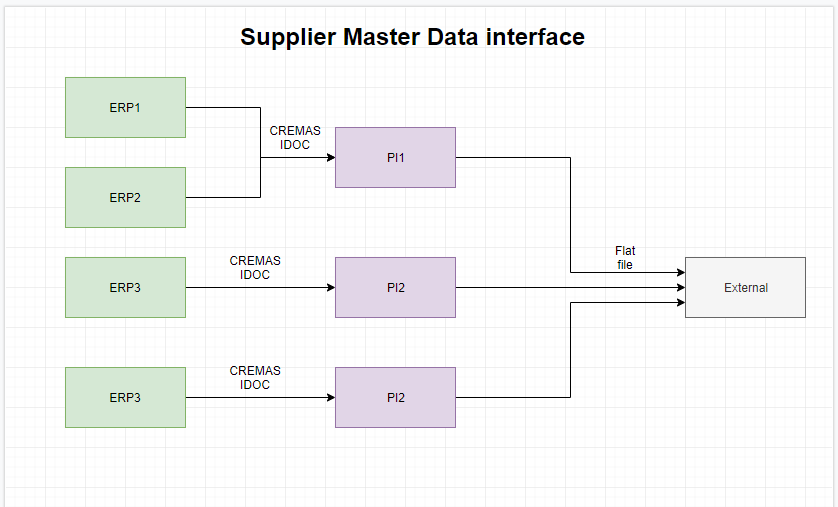
Task: Select CREMAS IDOC label above the bottom ERP3 arrow
Action: pyautogui.click(x=255, y=377)
